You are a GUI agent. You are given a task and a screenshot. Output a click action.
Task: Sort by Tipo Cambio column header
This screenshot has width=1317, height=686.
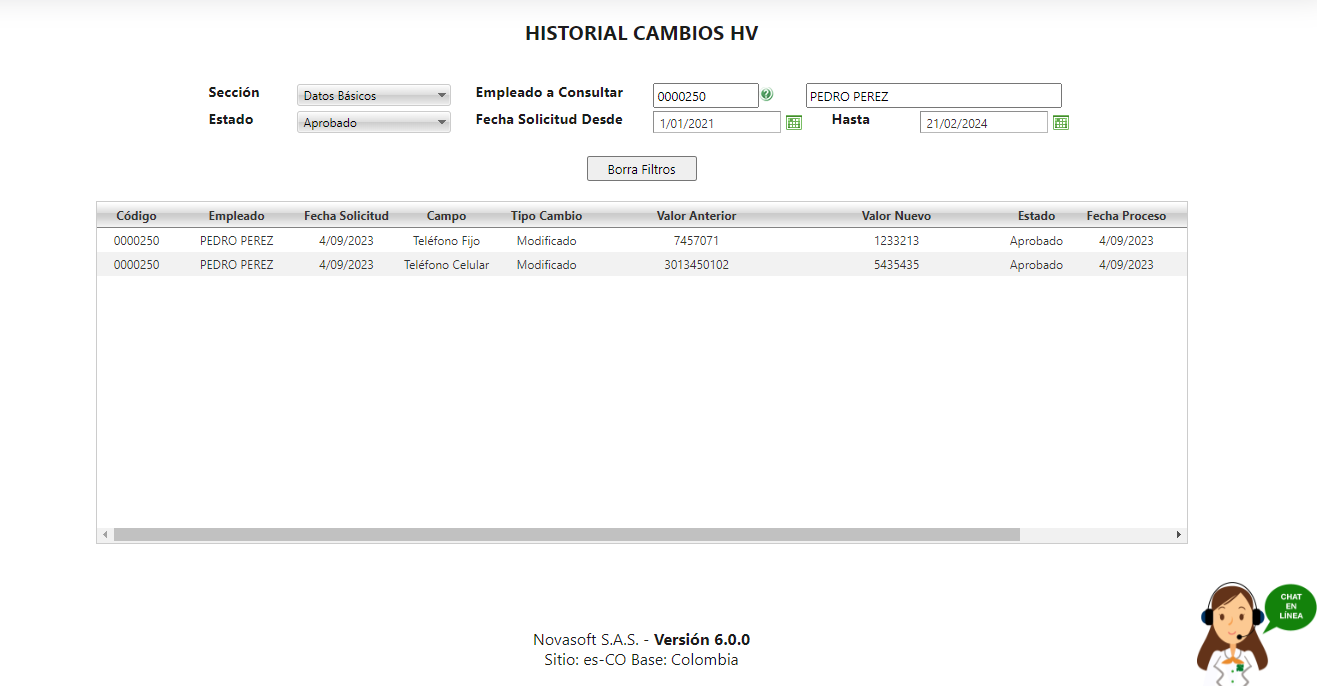point(546,216)
